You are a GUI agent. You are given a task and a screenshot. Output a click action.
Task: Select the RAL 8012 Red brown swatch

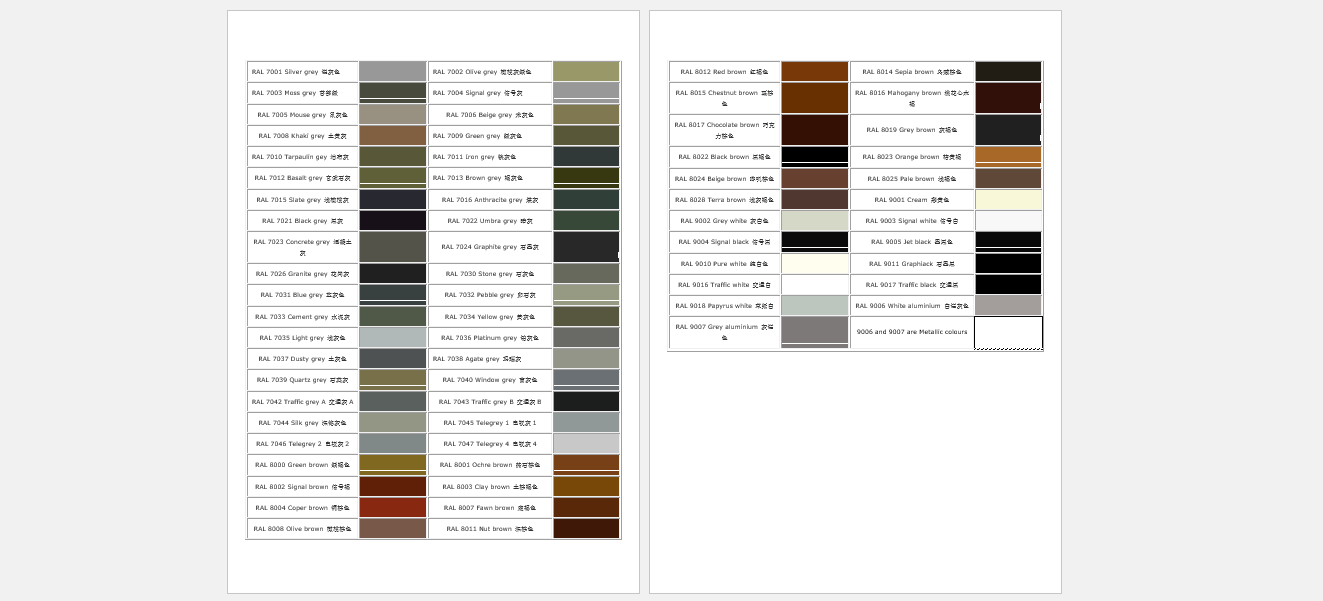(814, 72)
